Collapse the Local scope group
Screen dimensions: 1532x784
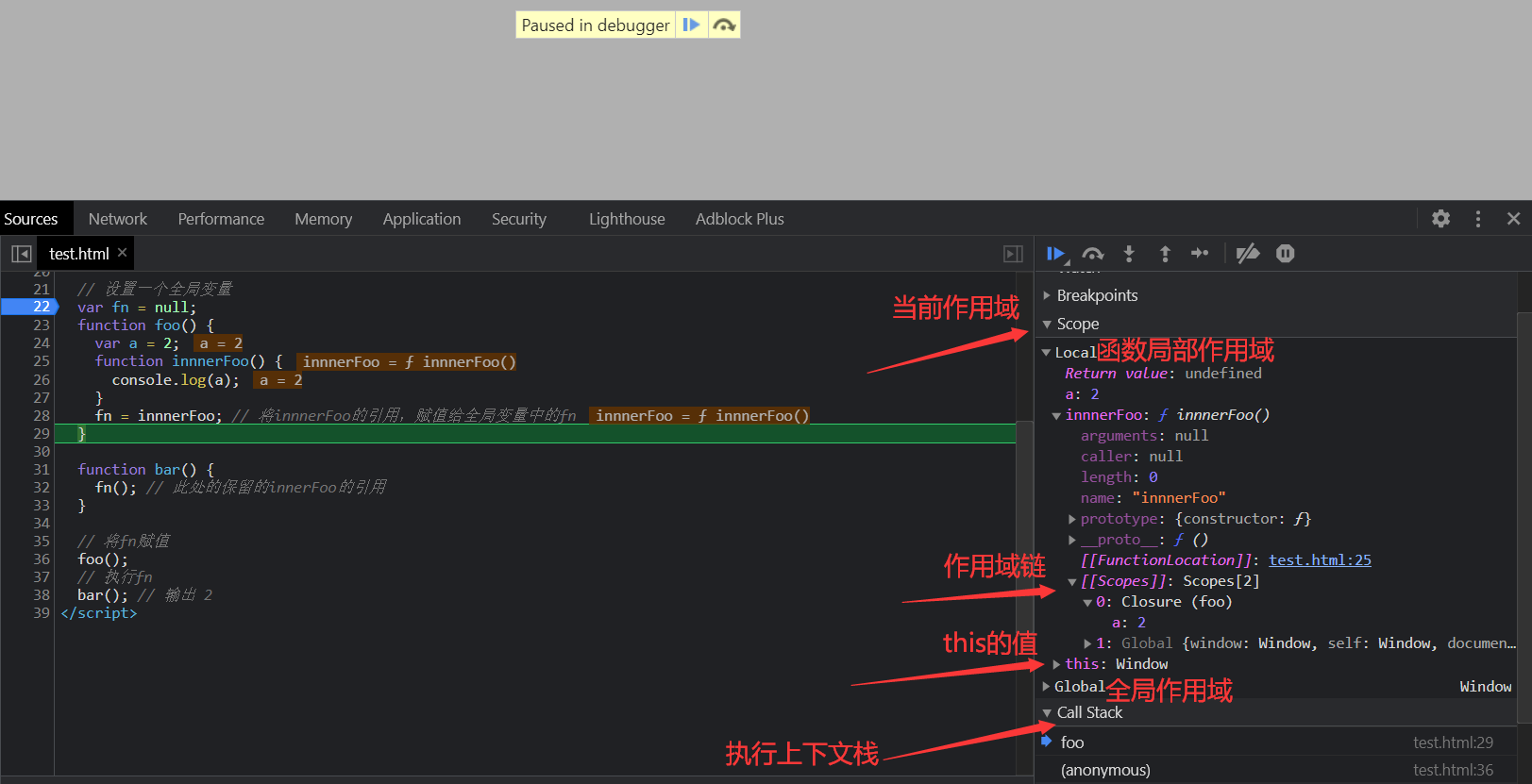[x=1046, y=352]
